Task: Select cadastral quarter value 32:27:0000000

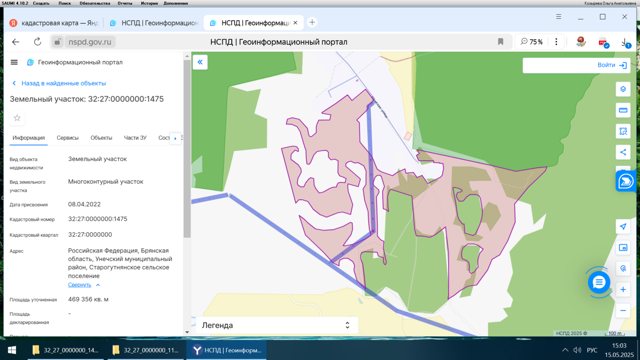Action: [90, 235]
